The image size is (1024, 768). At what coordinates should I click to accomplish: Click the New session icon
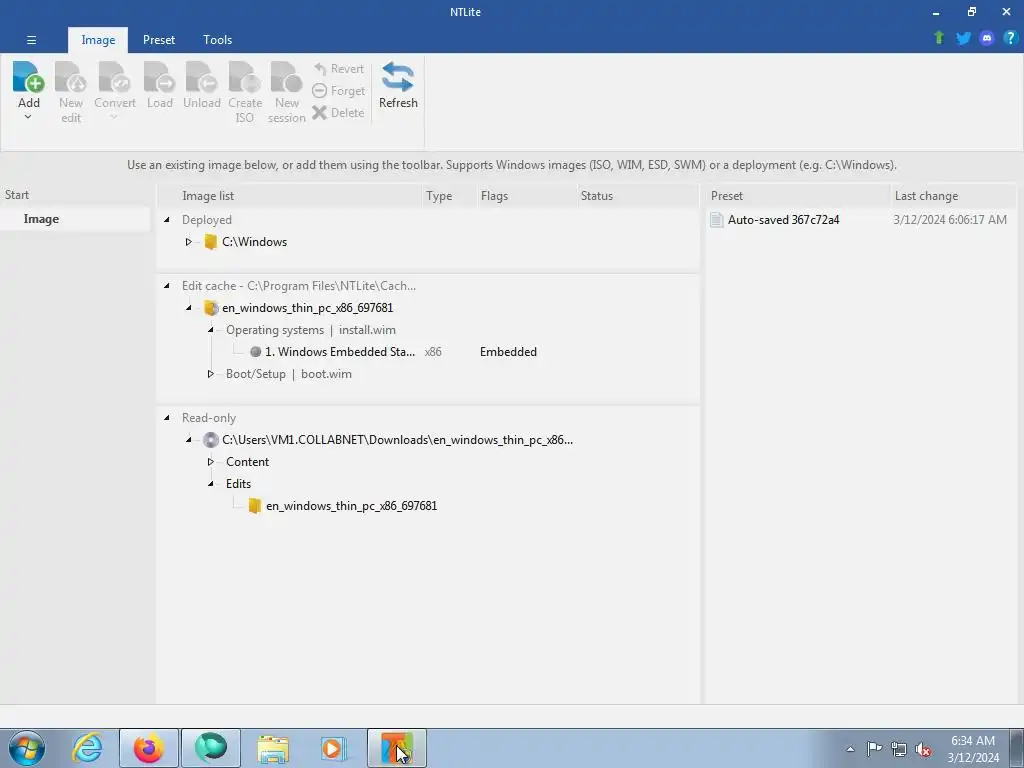286,78
